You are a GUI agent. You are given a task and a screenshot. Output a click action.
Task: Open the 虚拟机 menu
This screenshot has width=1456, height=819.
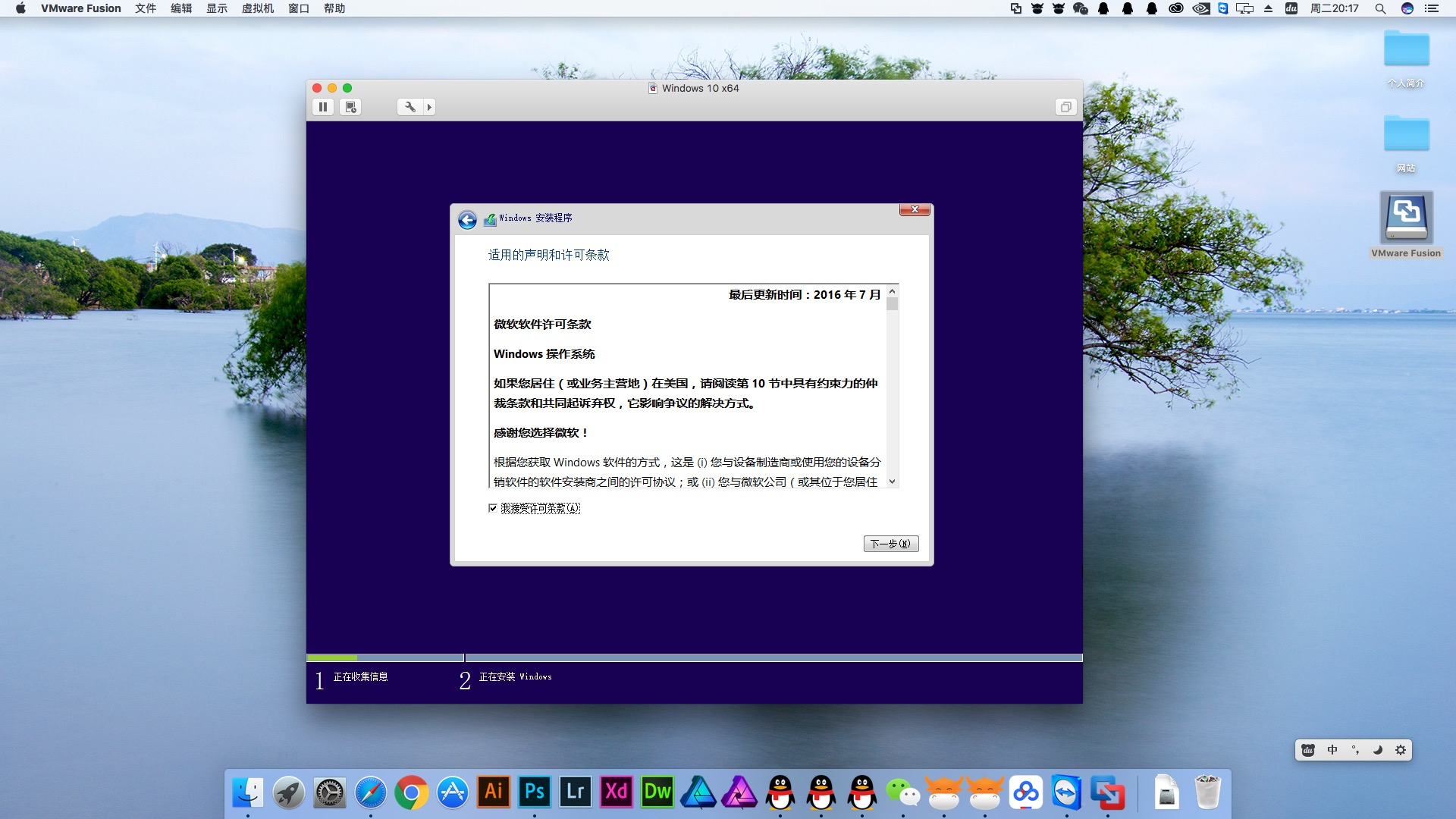click(257, 8)
